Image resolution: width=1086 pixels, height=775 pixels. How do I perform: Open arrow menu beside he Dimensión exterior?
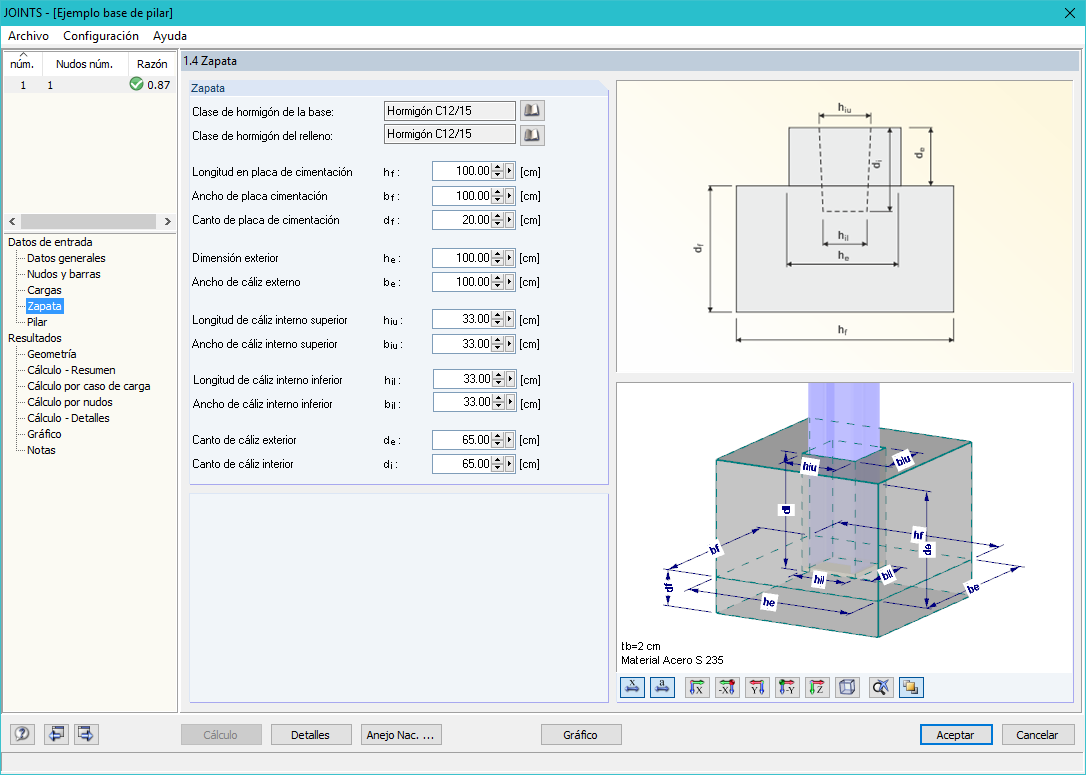(x=510, y=258)
